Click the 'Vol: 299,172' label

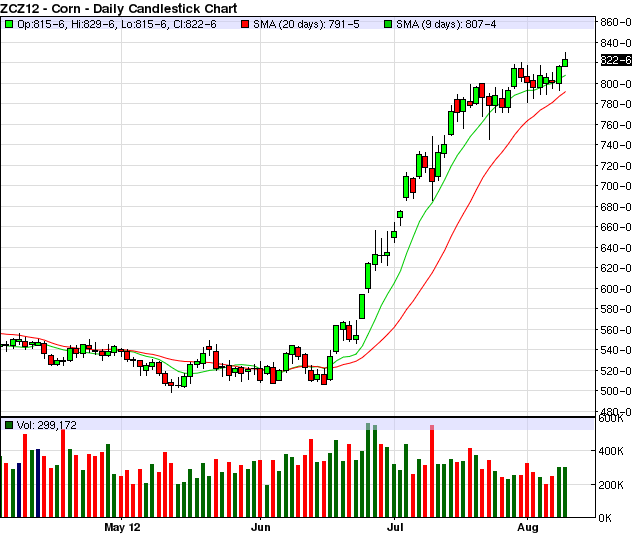47,425
